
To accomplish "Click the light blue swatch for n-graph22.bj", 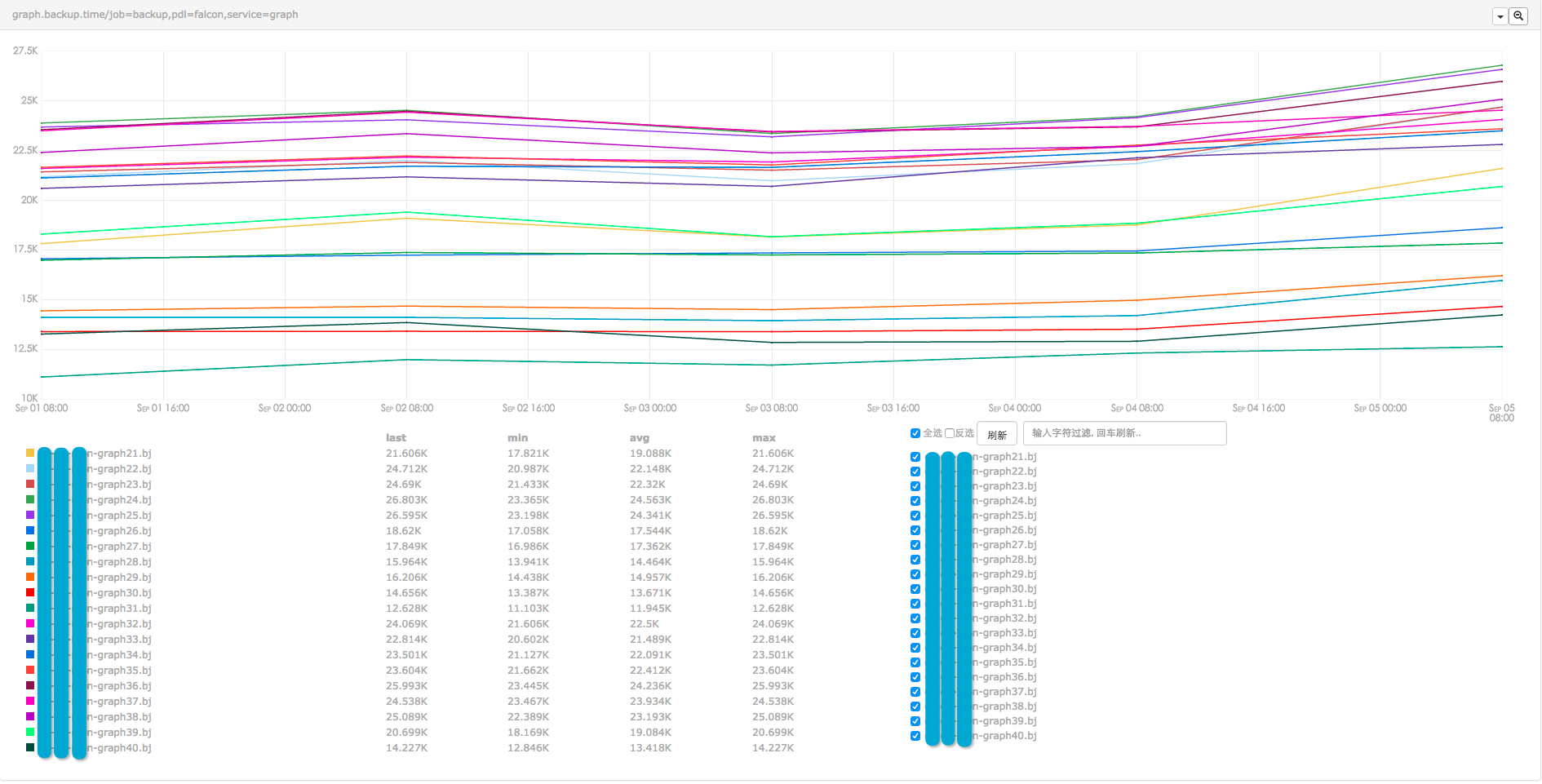I will 30,468.
